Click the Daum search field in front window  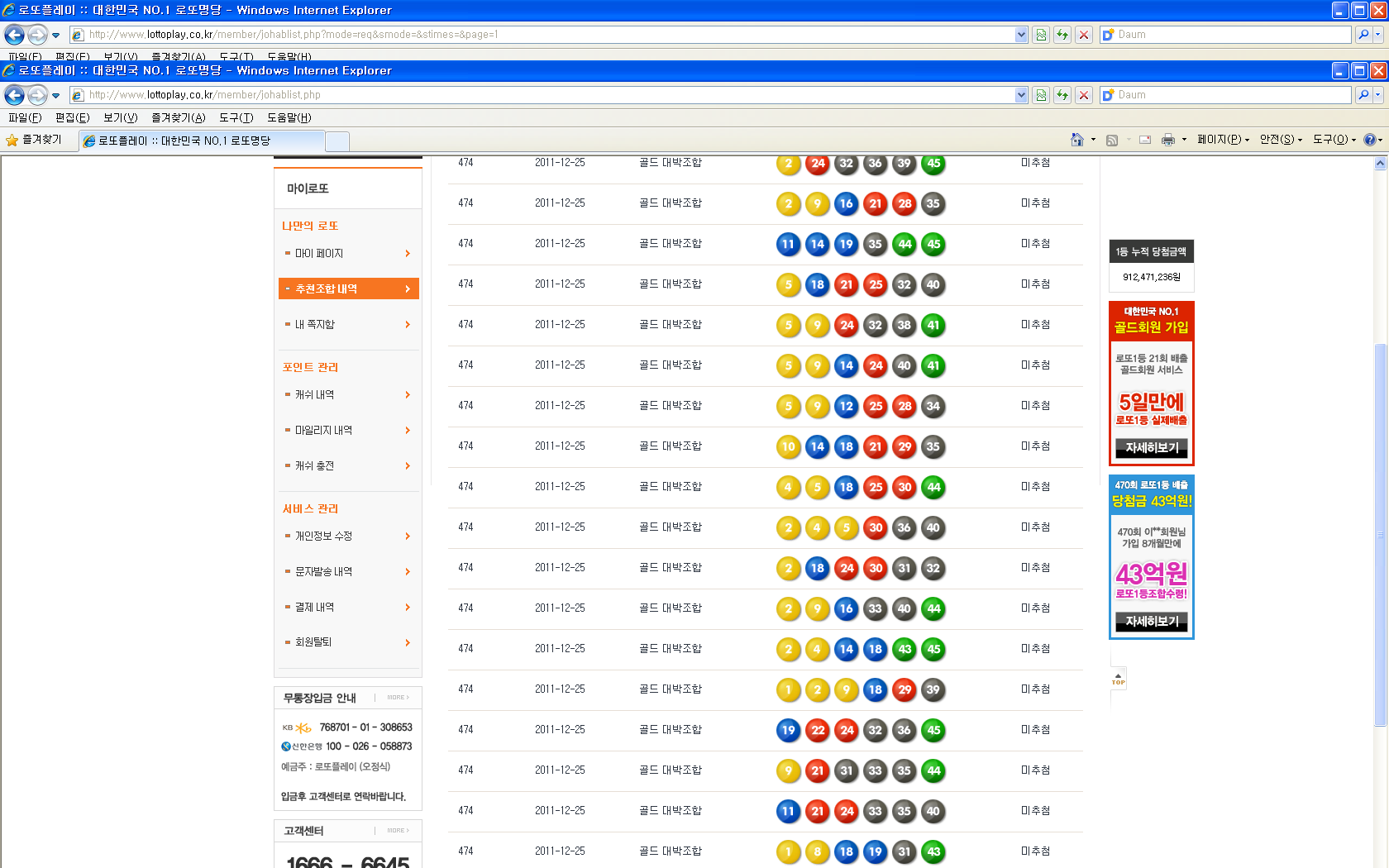[x=1232, y=95]
